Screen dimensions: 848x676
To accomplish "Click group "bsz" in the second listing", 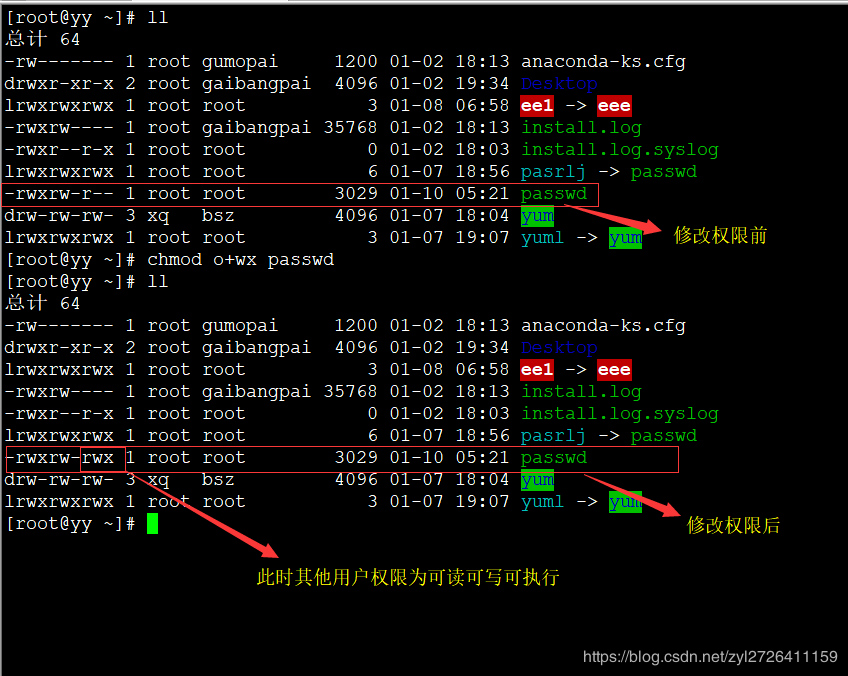I will click(218, 480).
